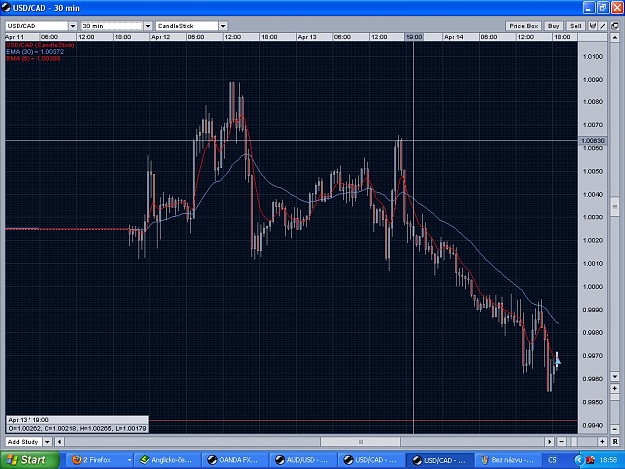
Task: Click the EMA (5) legend label
Action: coord(33,59)
